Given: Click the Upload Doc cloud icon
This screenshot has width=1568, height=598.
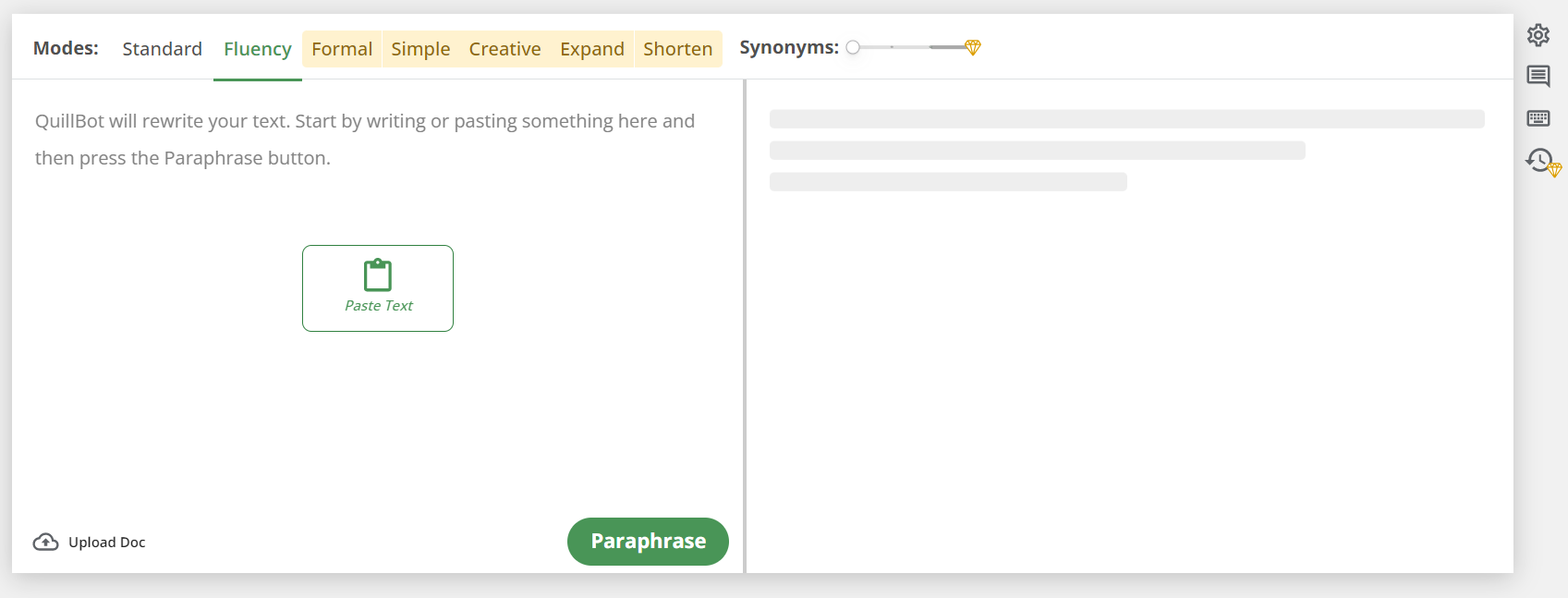Looking at the screenshot, I should point(45,542).
